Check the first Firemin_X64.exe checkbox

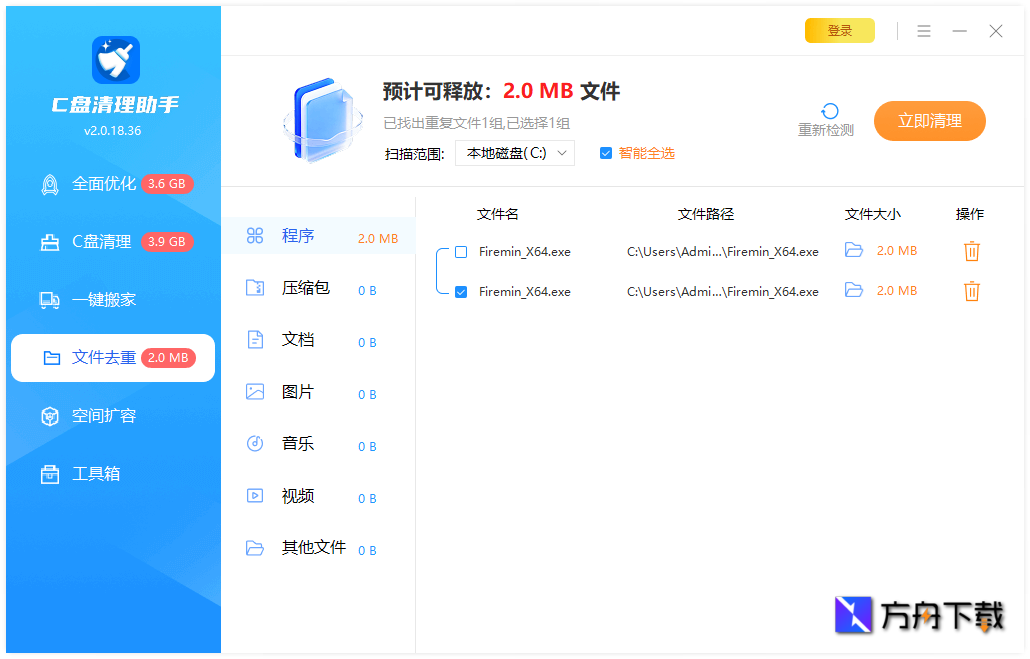click(461, 251)
